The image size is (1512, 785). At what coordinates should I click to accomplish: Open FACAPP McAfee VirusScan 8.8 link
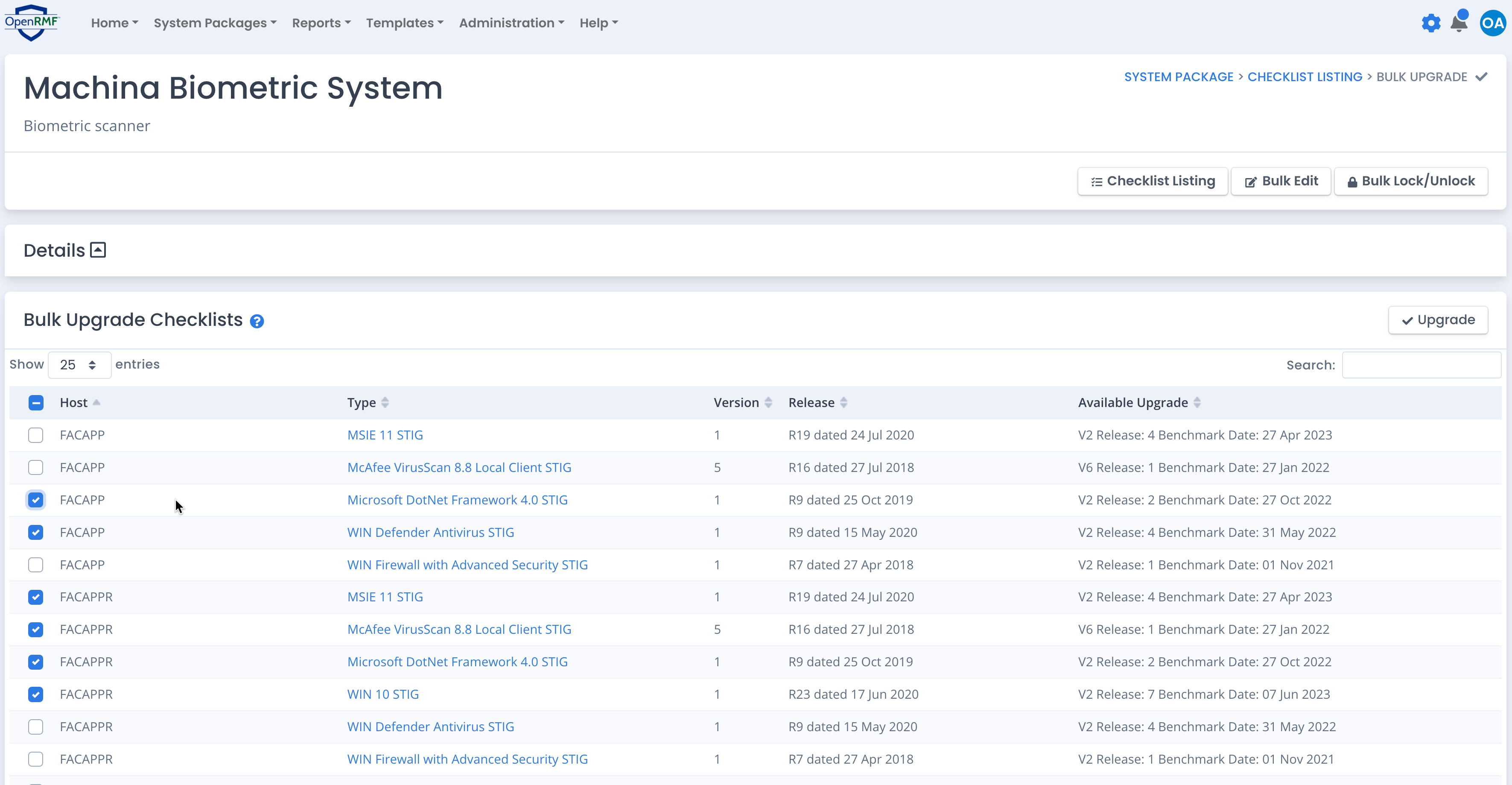459,467
